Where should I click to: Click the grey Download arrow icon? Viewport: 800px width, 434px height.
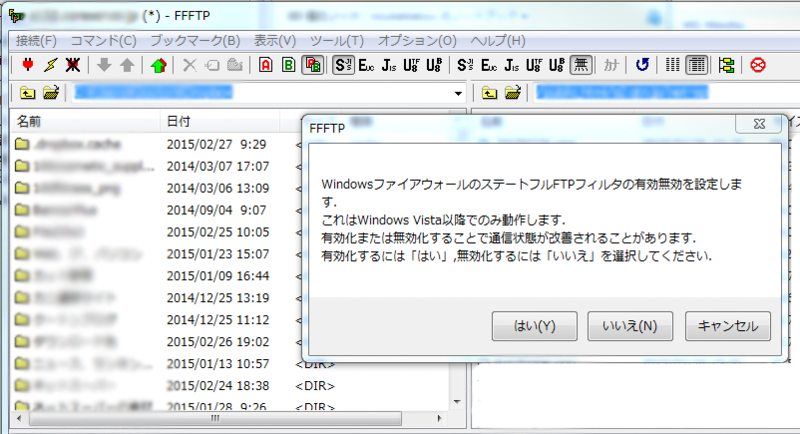coord(104,65)
